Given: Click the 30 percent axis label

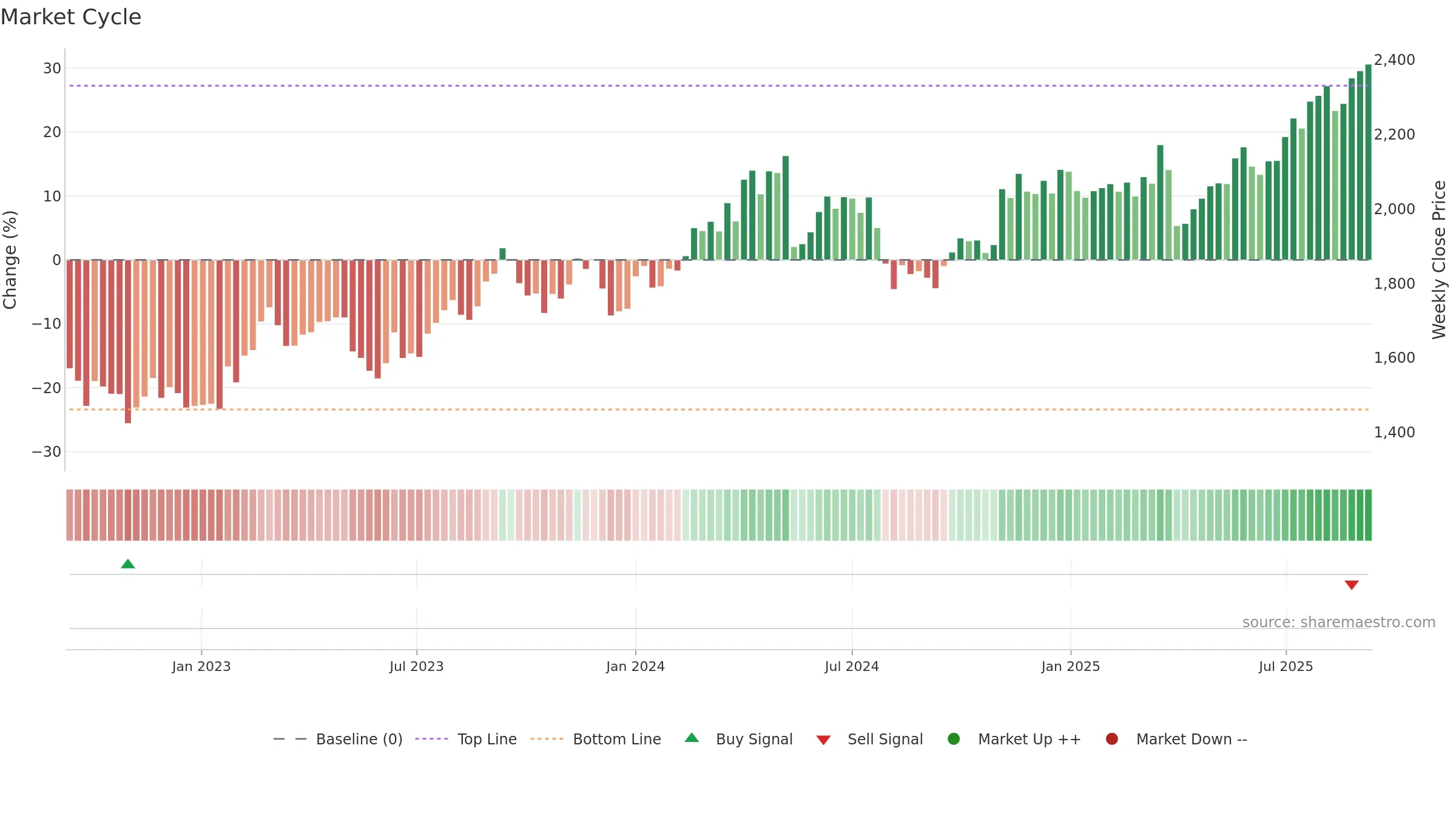Looking at the screenshot, I should click(x=52, y=69).
